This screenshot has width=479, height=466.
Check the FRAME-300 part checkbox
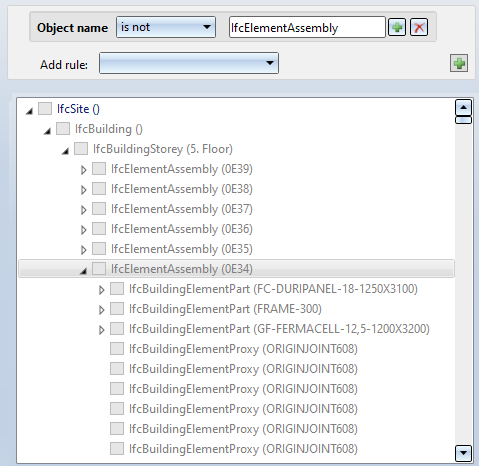[x=117, y=309]
